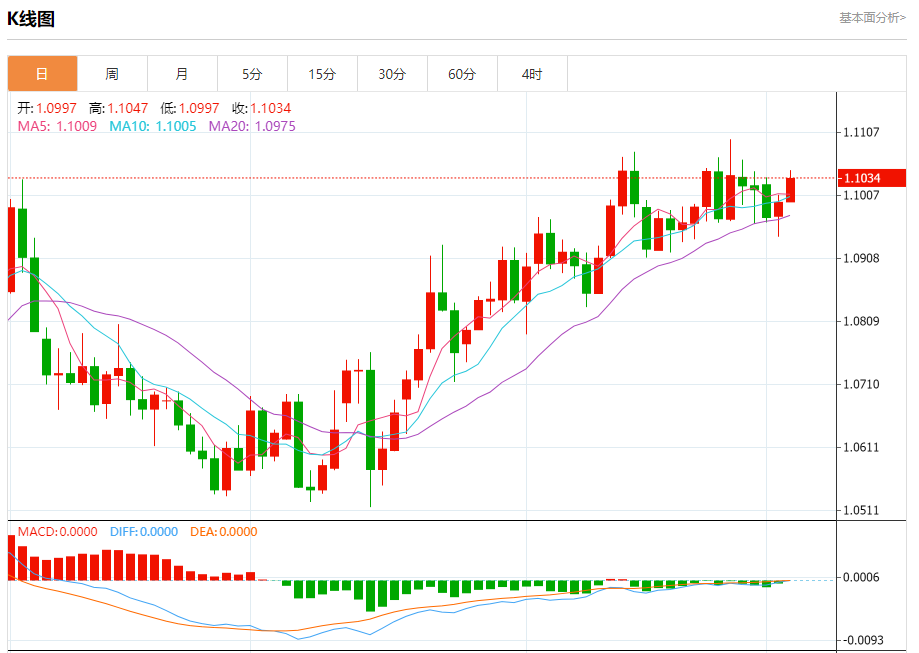Screen dimensions: 919x653
Task: Click the 1.0908 price axis label
Action: (x=861, y=258)
